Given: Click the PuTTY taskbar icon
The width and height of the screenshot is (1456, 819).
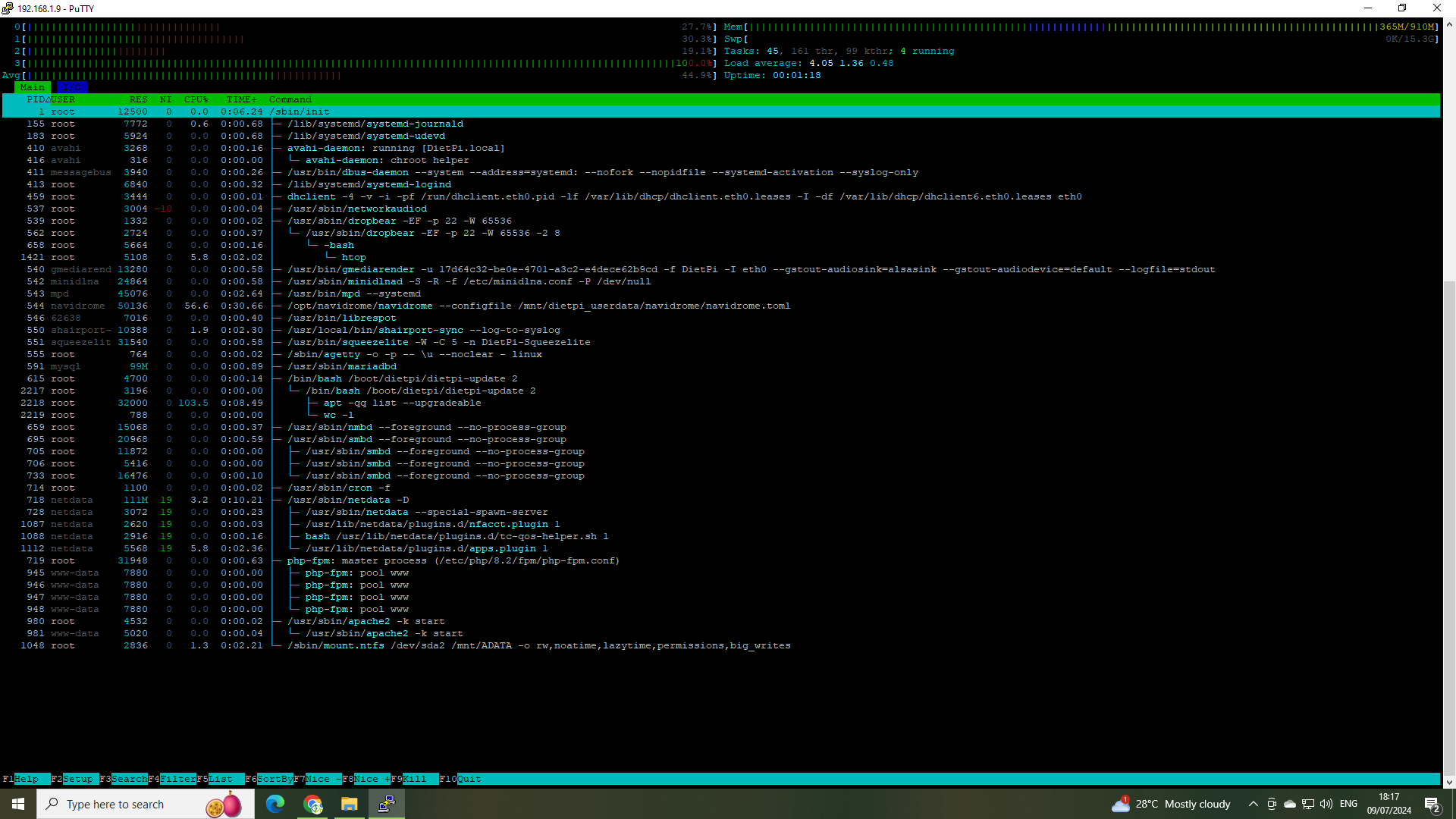Looking at the screenshot, I should pos(387,804).
